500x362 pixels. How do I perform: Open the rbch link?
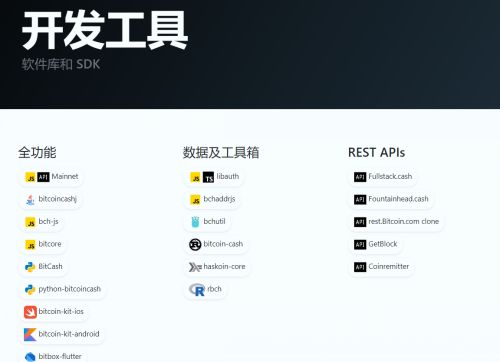(x=214, y=289)
